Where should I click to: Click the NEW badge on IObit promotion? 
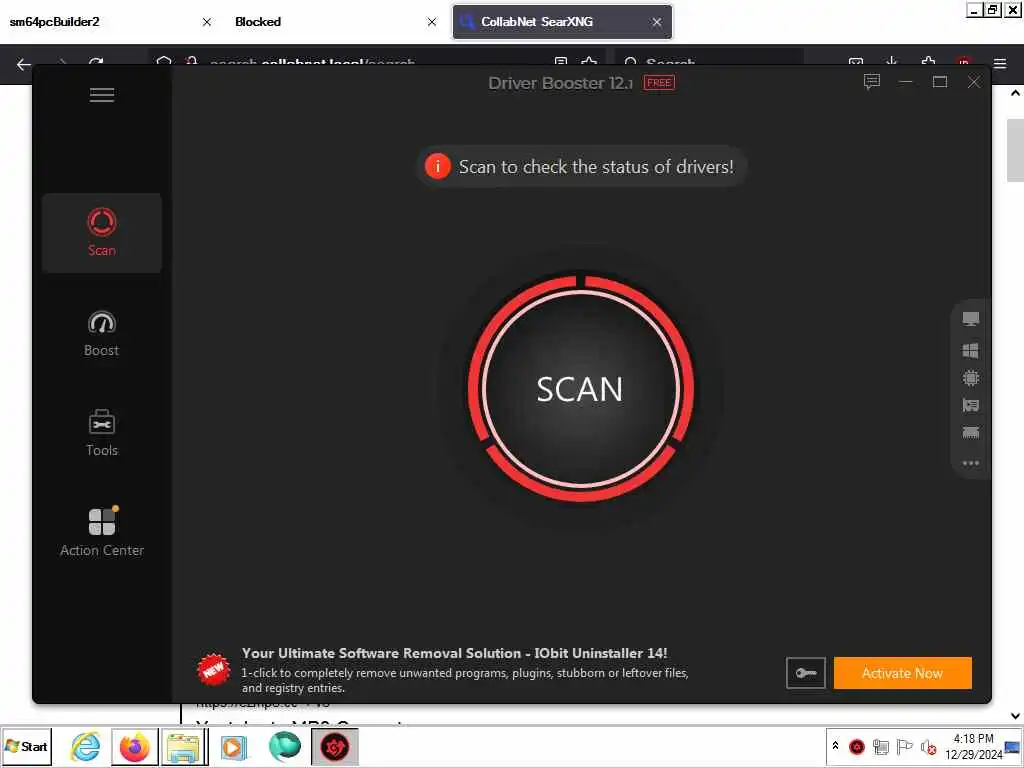(x=214, y=670)
